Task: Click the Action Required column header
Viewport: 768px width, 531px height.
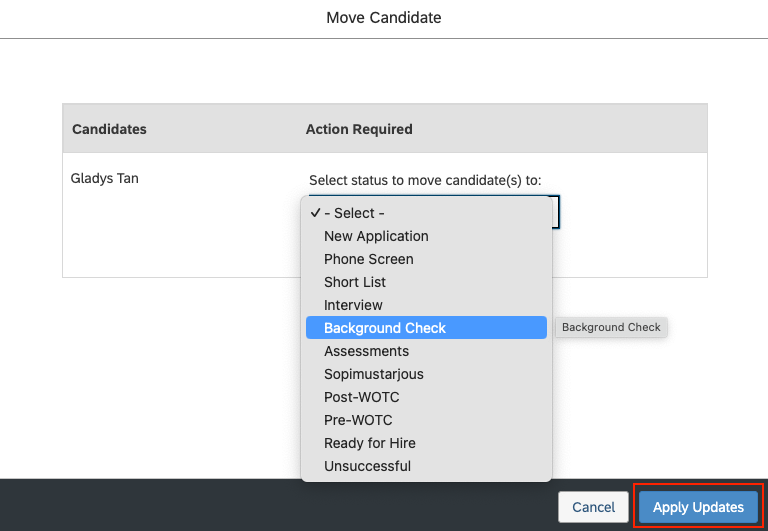Action: (359, 129)
